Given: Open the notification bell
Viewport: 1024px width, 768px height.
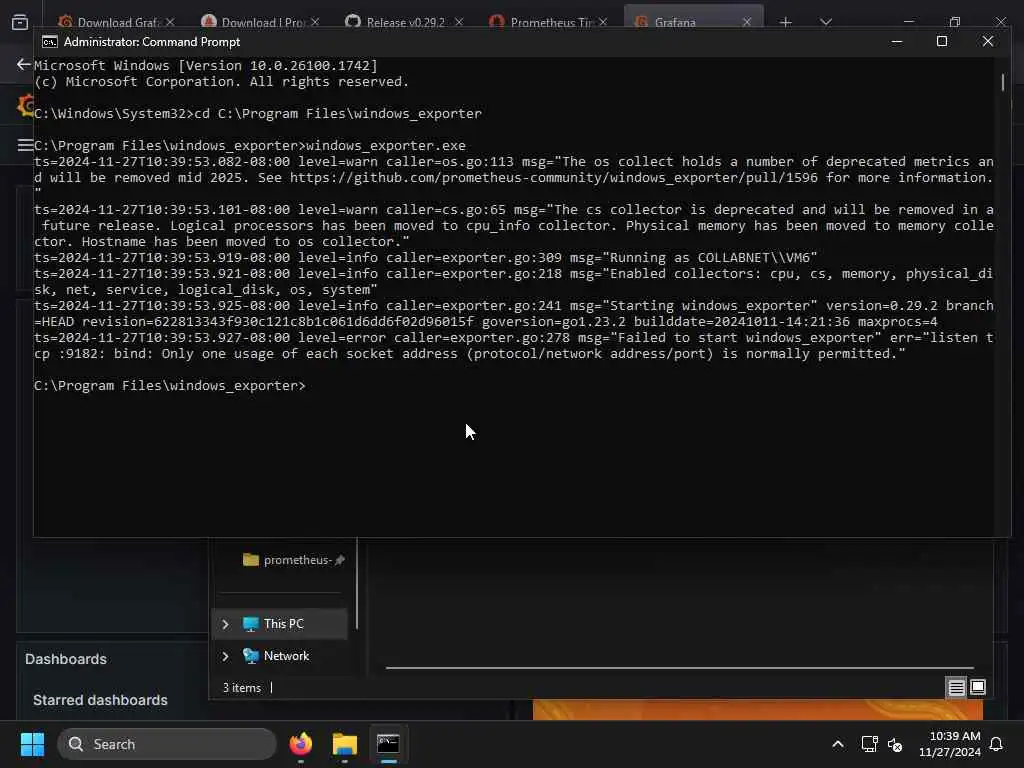Looking at the screenshot, I should point(996,744).
